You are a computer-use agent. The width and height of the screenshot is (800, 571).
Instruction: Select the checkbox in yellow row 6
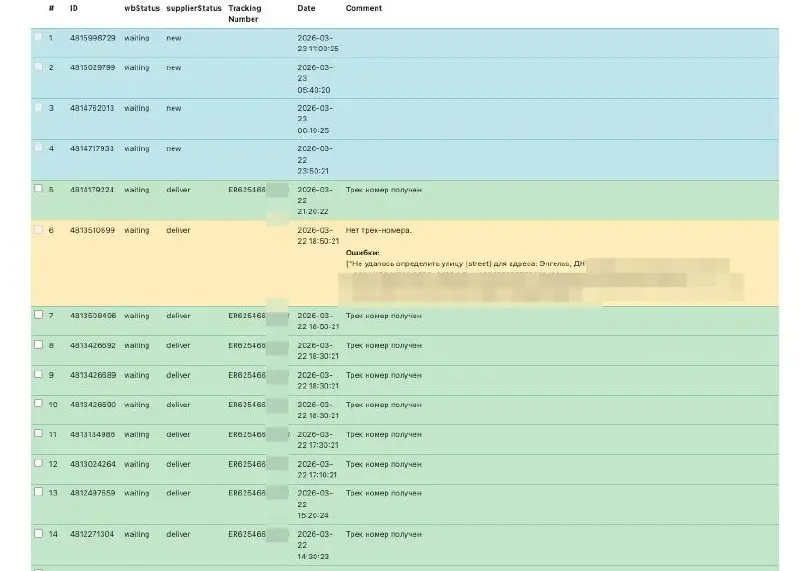[x=38, y=229]
